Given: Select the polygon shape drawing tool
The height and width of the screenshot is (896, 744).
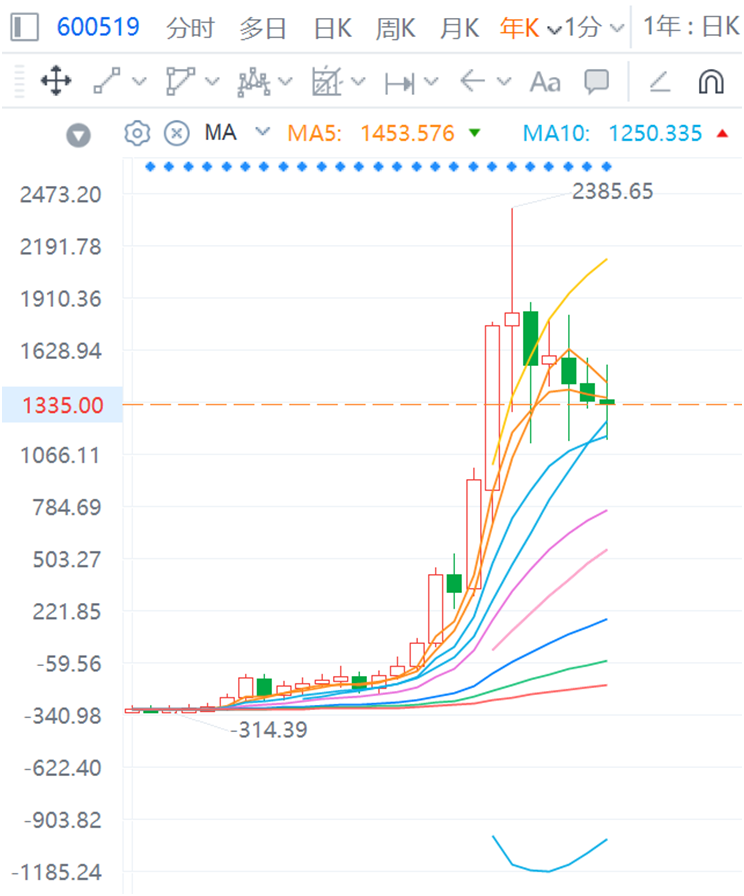Looking at the screenshot, I should [180, 81].
